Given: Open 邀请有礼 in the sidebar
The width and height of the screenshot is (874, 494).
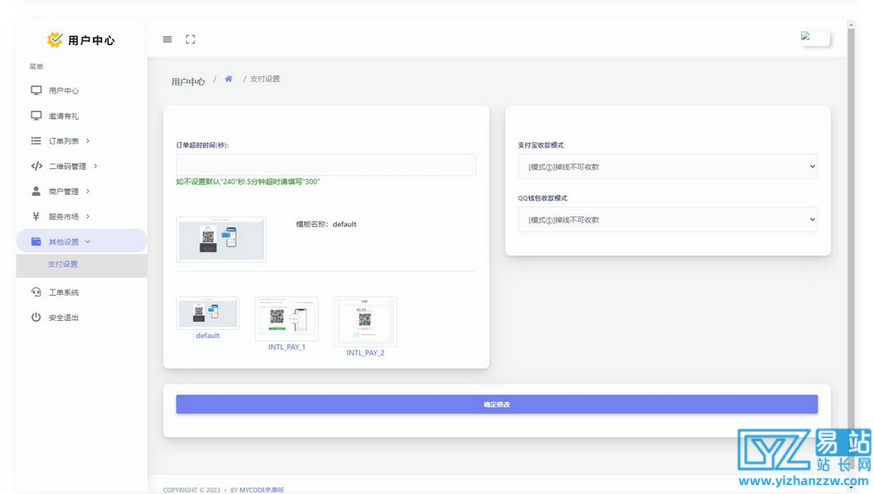Looking at the screenshot, I should [x=64, y=116].
